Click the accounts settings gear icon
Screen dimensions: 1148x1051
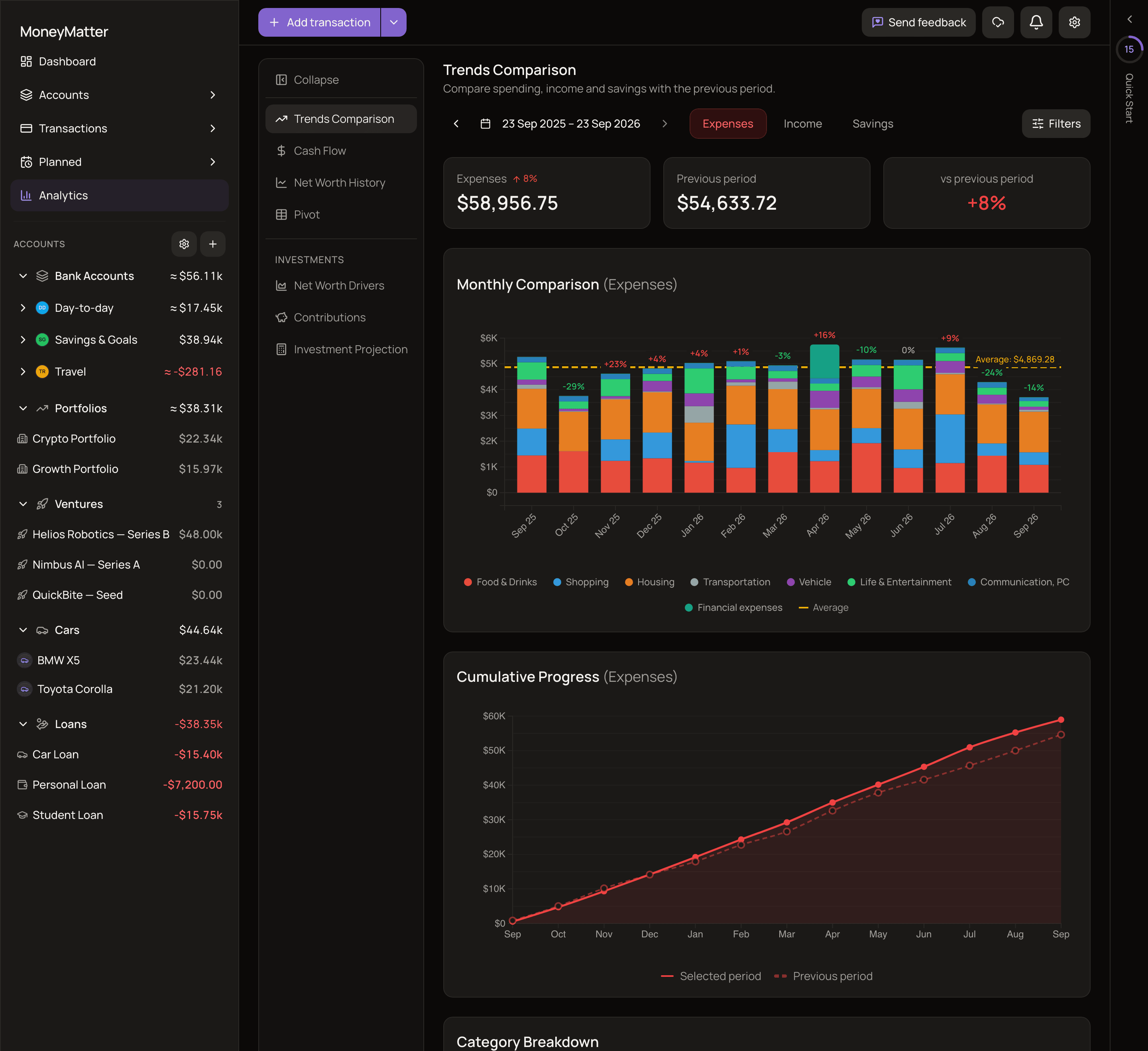[184, 244]
